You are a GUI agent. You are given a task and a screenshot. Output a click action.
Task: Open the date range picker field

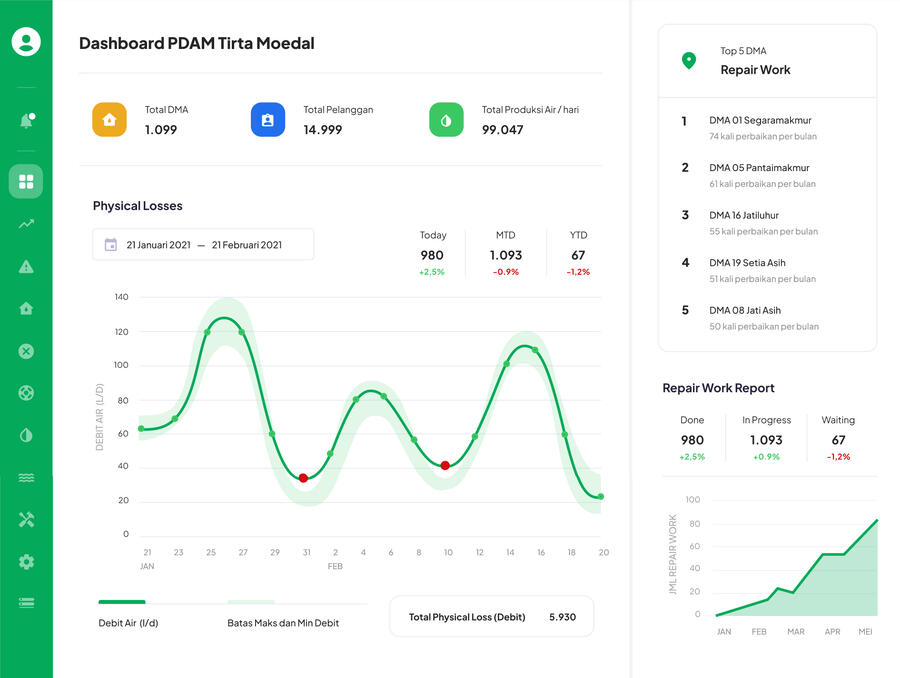point(203,245)
